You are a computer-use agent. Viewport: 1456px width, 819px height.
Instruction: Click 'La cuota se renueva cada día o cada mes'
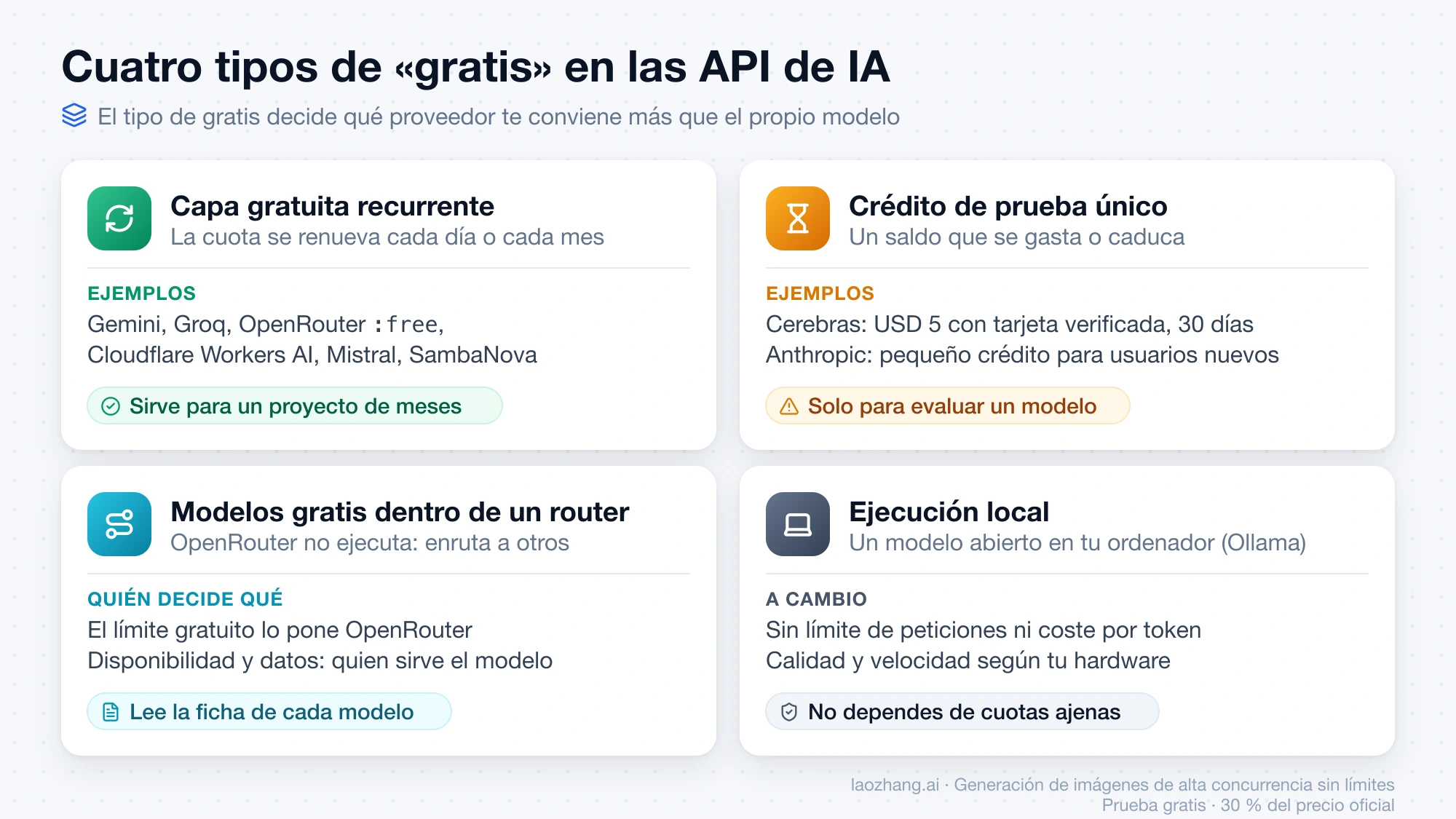tap(387, 237)
